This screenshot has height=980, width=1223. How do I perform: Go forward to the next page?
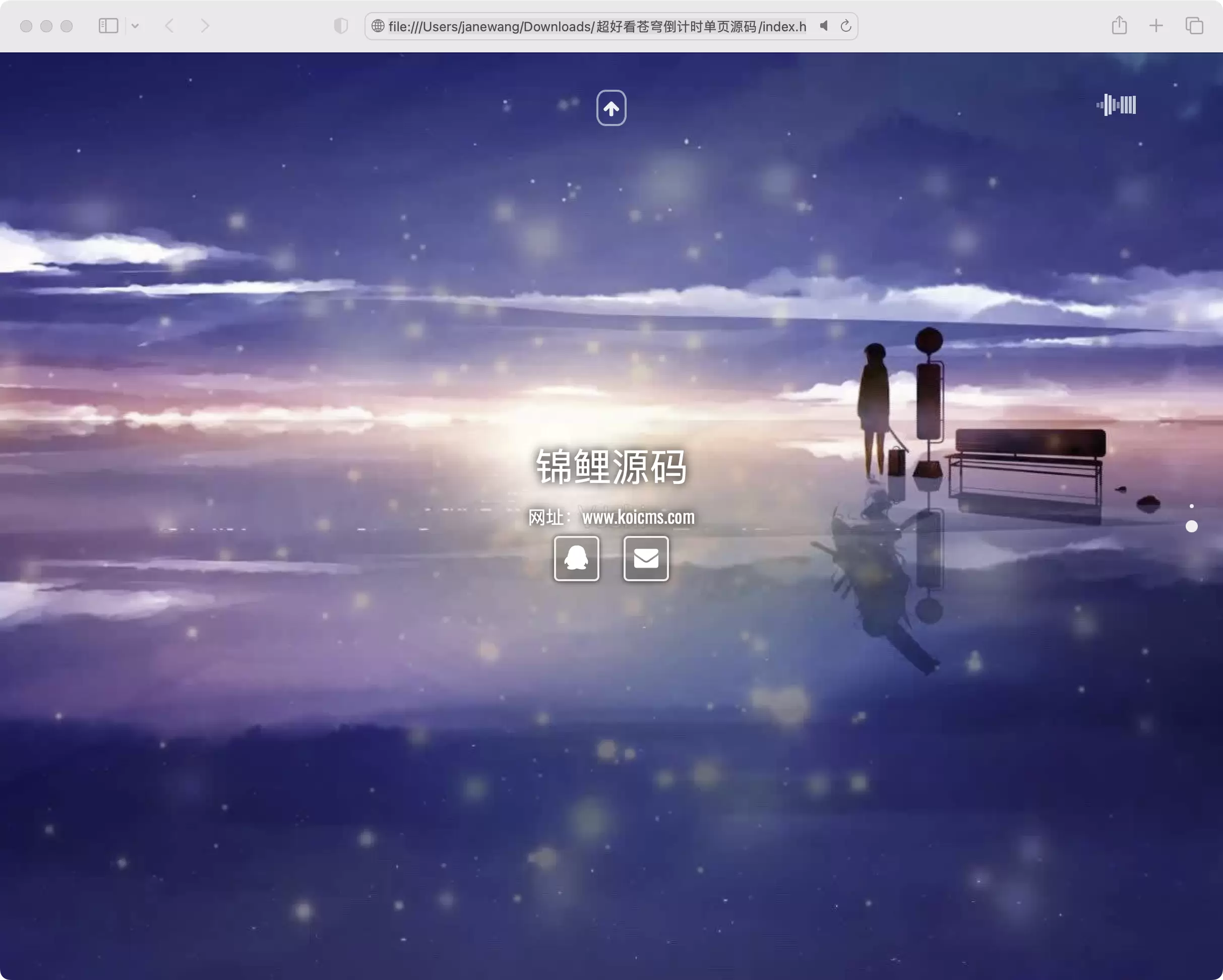click(x=205, y=26)
